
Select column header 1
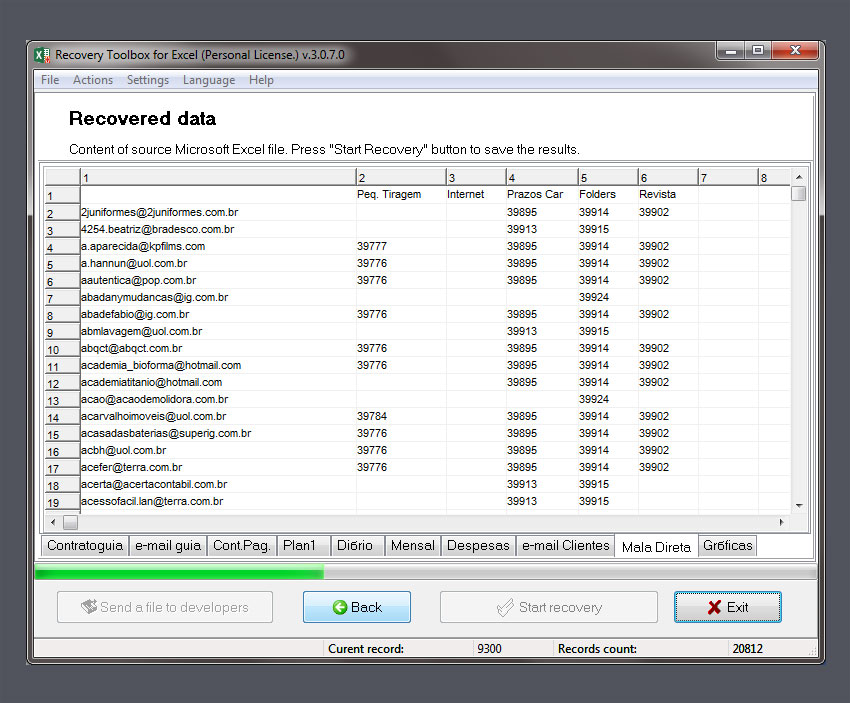[218, 177]
